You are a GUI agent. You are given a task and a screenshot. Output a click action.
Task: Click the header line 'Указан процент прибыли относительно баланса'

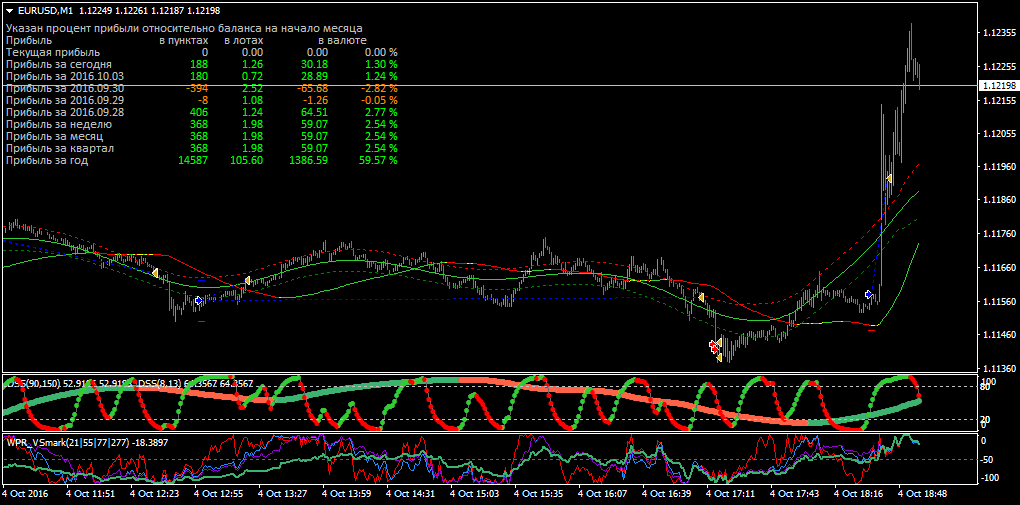click(184, 28)
